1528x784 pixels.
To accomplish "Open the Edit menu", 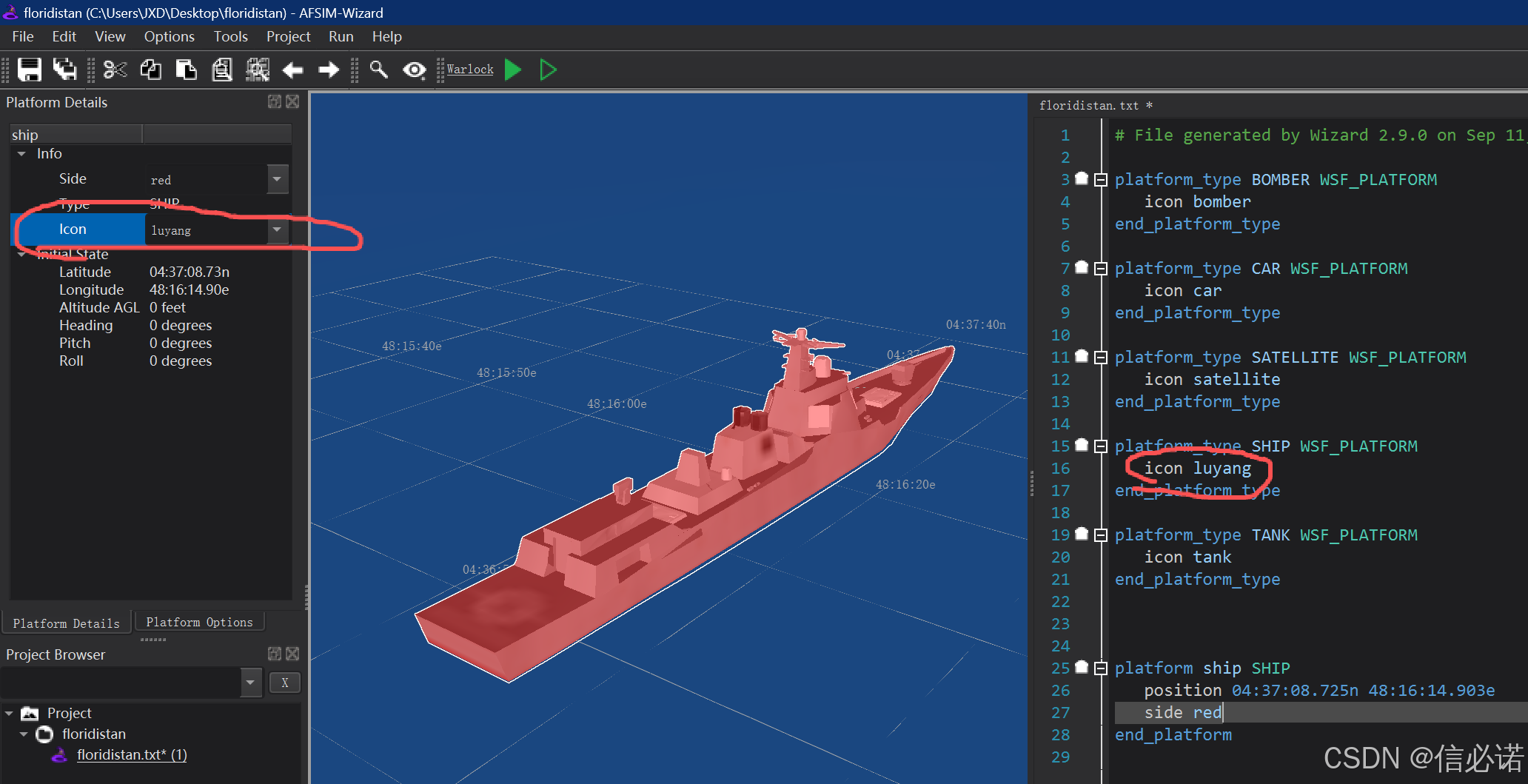I will [64, 36].
